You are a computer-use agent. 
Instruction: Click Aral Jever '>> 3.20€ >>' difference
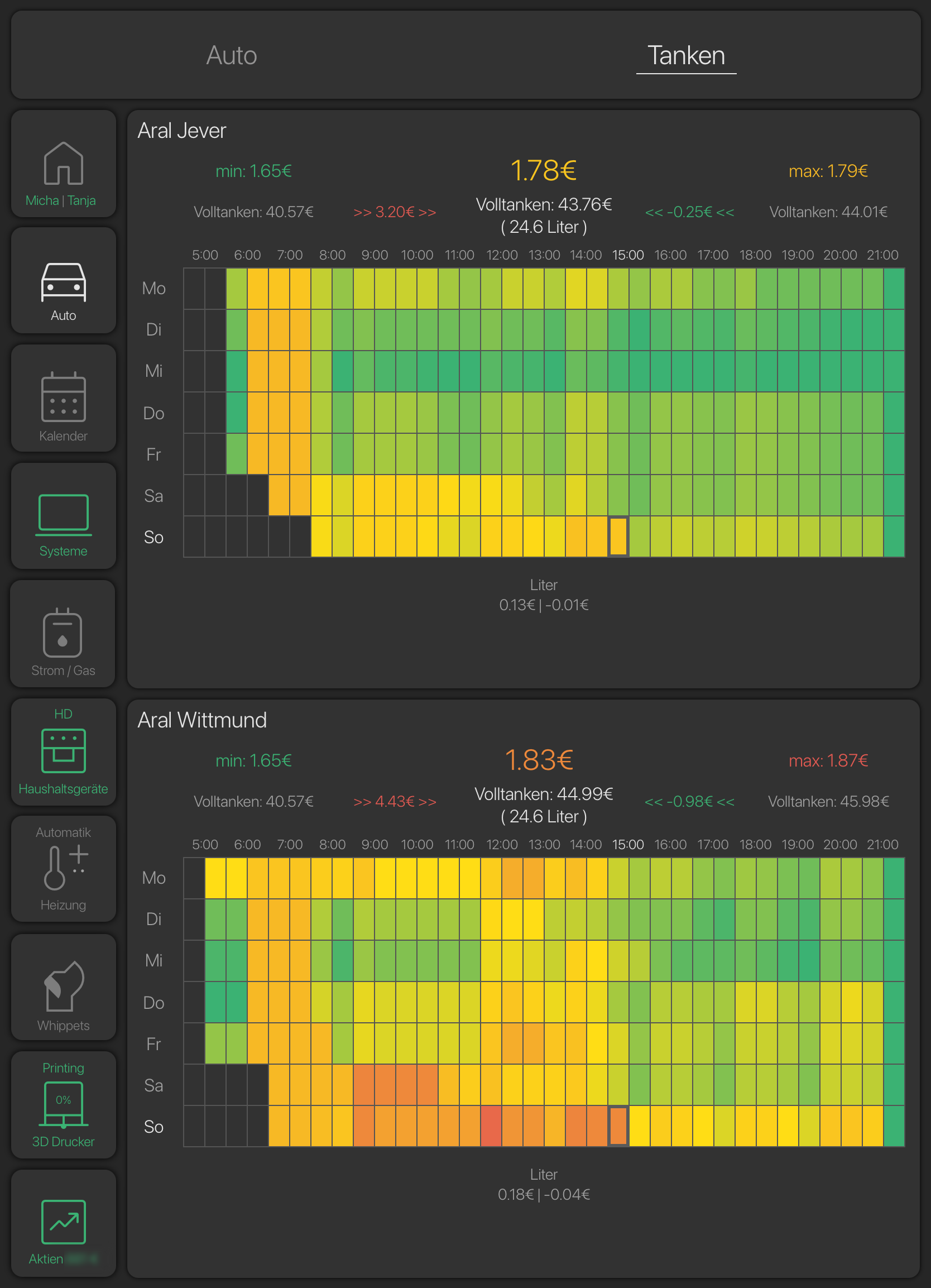tap(395, 212)
